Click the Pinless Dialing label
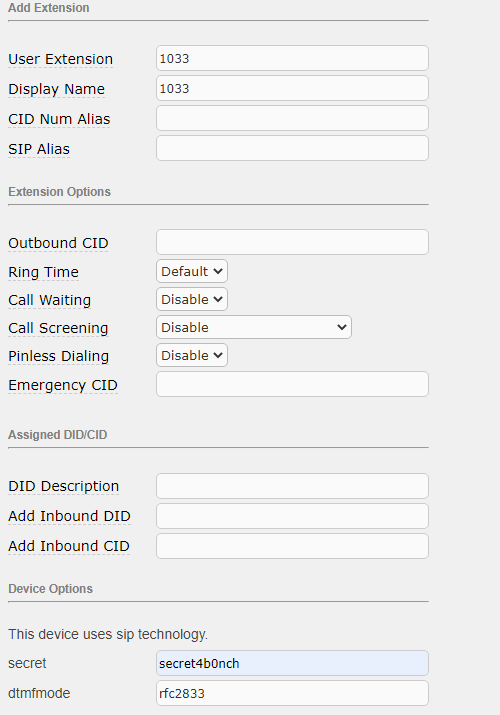The image size is (500, 715). coord(58,356)
